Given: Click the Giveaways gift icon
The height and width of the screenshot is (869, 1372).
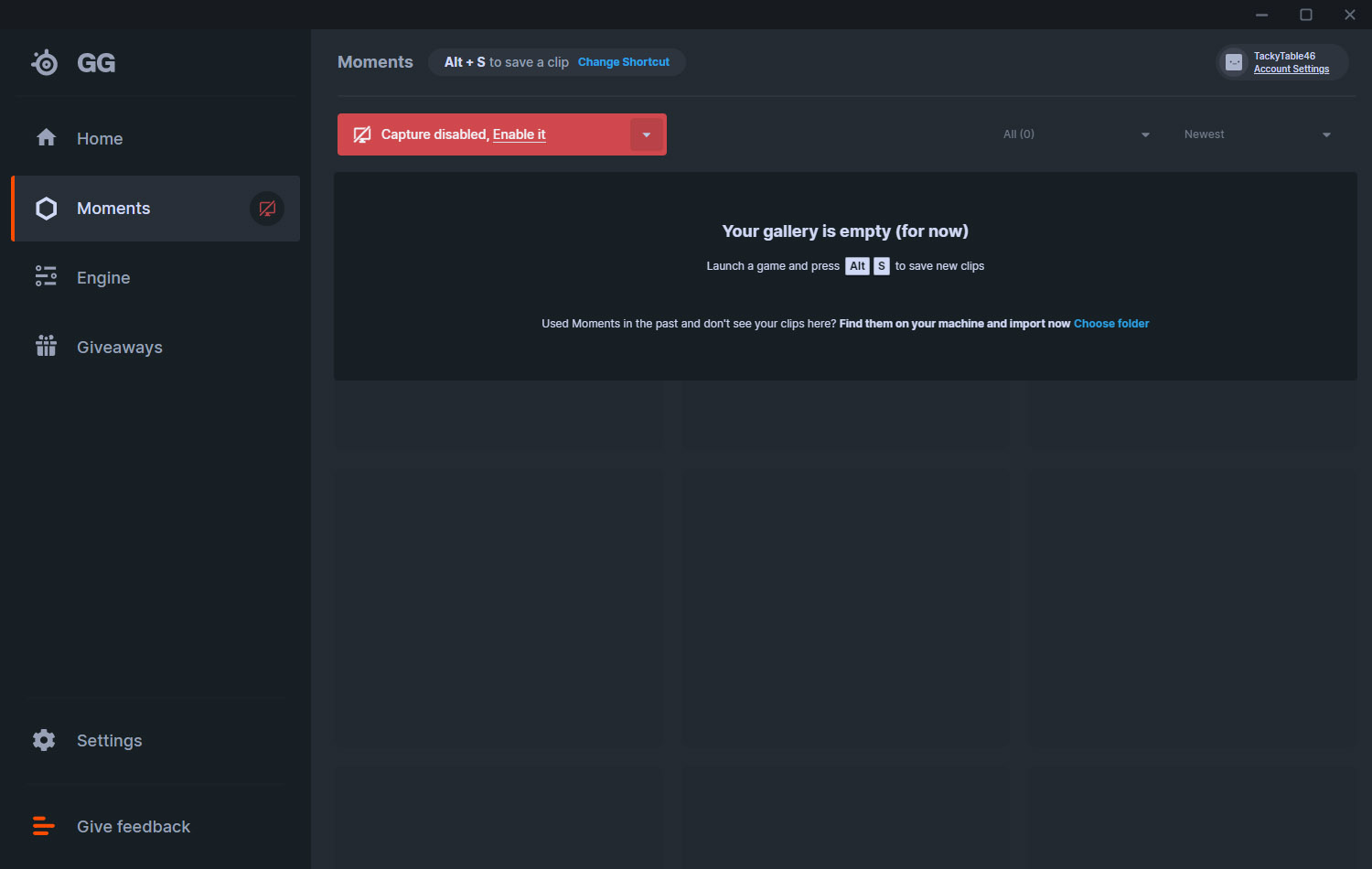Looking at the screenshot, I should [x=46, y=346].
